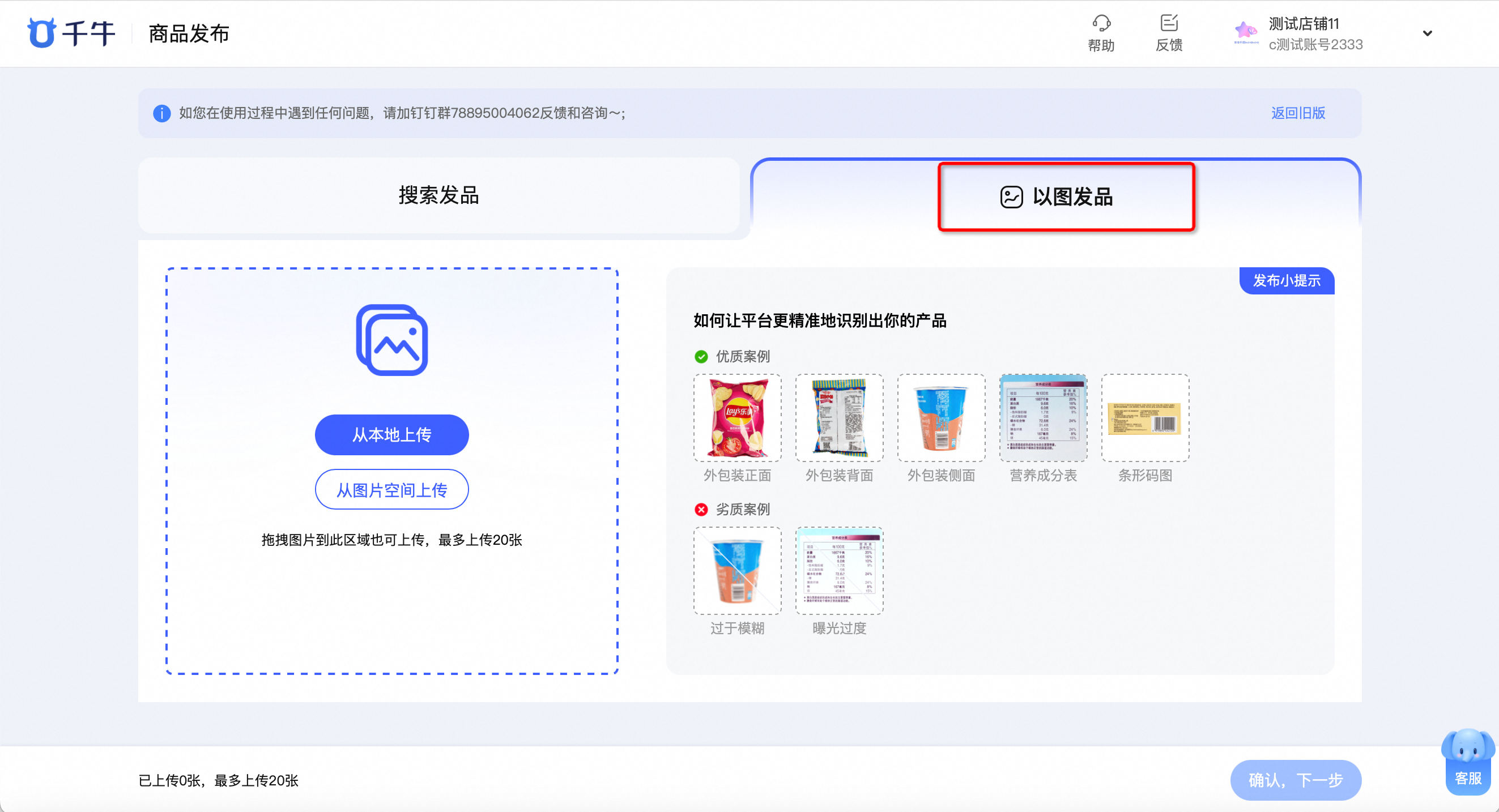Click the 如何让平台更精准地识别出你的产品 heading
Image resolution: width=1499 pixels, height=812 pixels.
[820, 320]
